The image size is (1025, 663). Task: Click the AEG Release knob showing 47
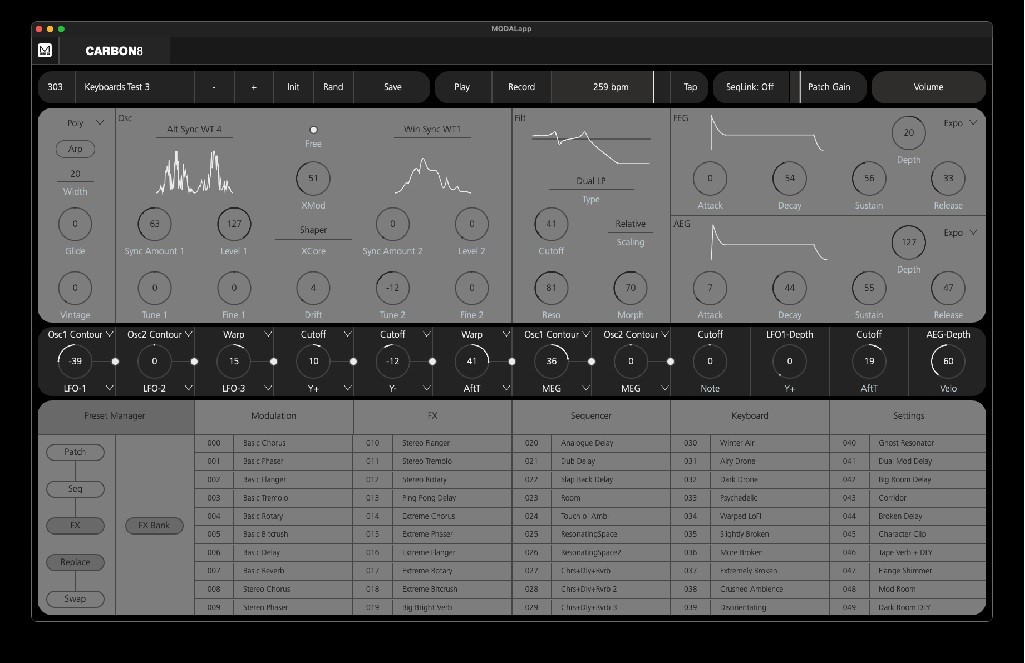pos(948,288)
